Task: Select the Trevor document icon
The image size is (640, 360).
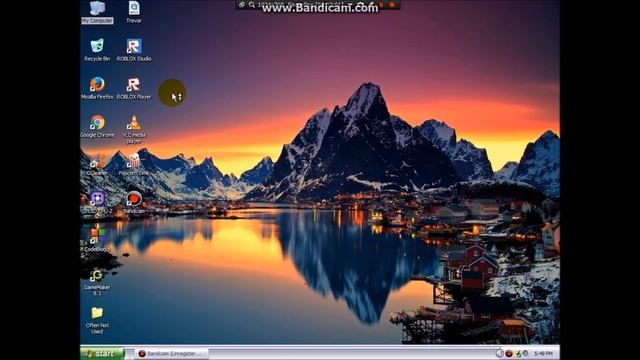Action: (134, 12)
